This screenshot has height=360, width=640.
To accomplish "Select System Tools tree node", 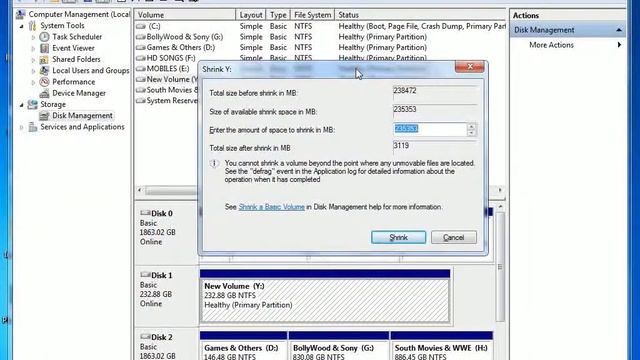I will [62, 26].
